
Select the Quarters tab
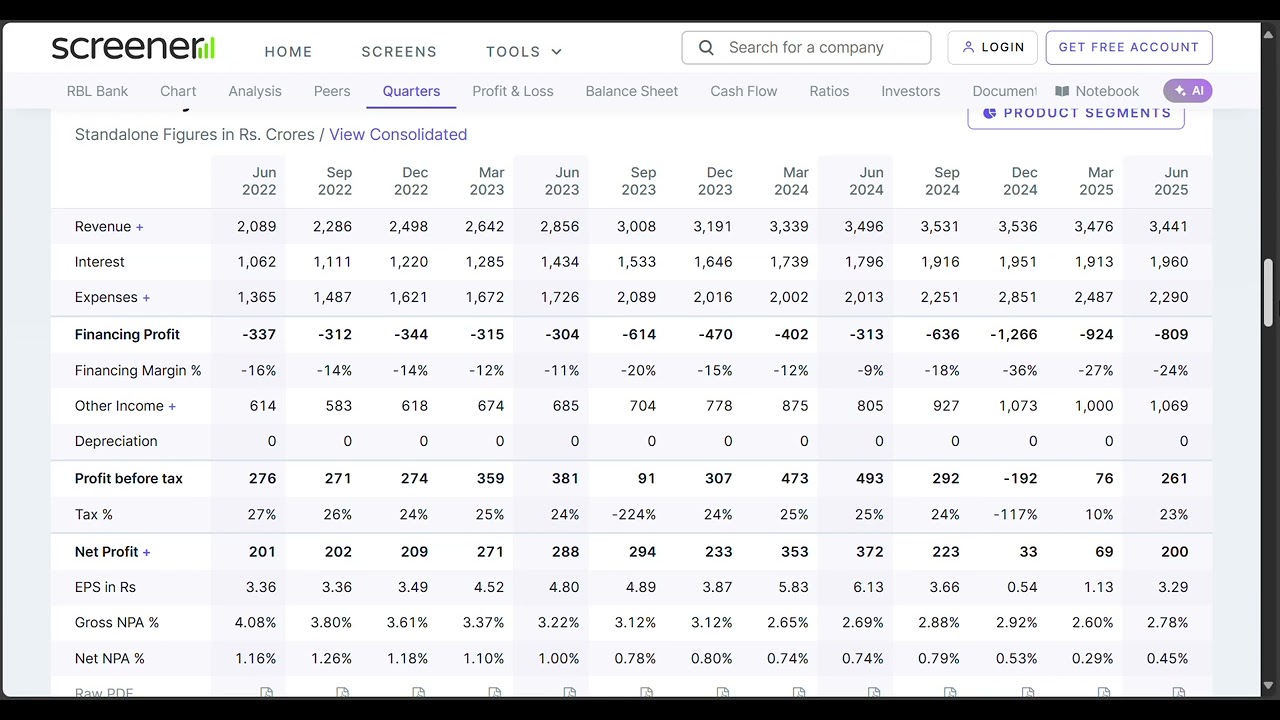(x=411, y=91)
